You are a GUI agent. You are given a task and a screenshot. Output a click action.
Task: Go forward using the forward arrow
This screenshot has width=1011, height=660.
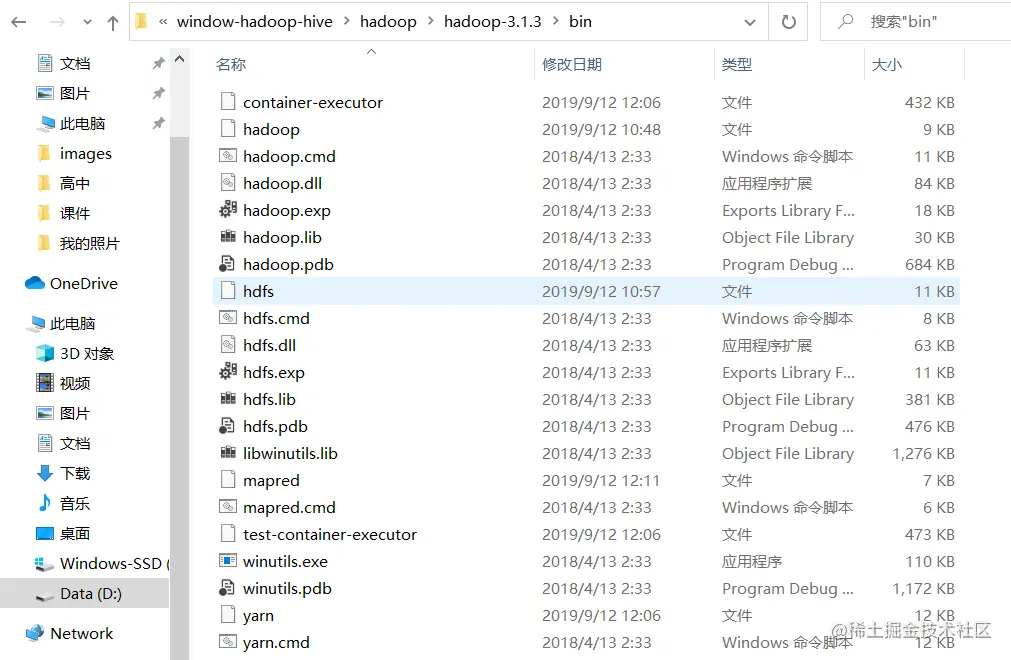pos(57,22)
